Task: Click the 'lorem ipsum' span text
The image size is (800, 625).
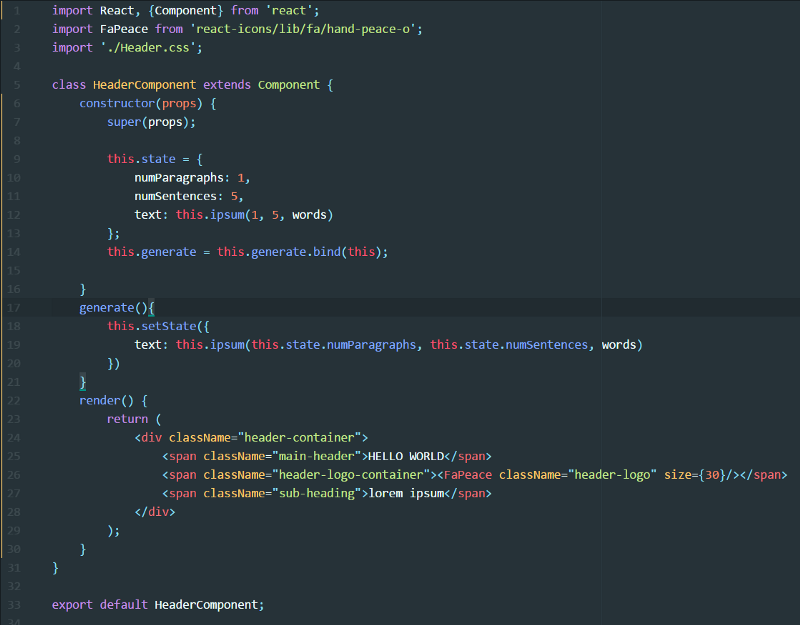Action: click(405, 493)
